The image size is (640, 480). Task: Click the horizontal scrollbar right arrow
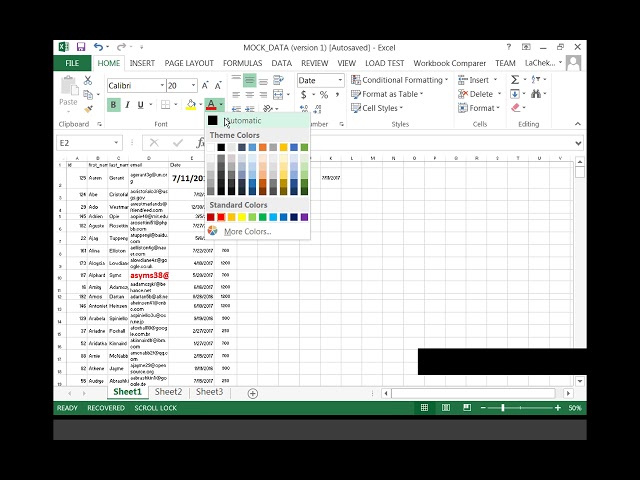tap(568, 393)
